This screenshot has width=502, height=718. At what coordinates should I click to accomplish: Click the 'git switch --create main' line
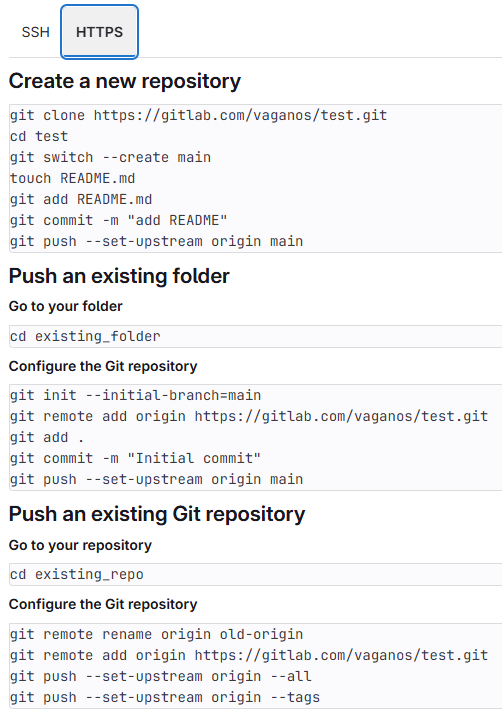(x=110, y=157)
